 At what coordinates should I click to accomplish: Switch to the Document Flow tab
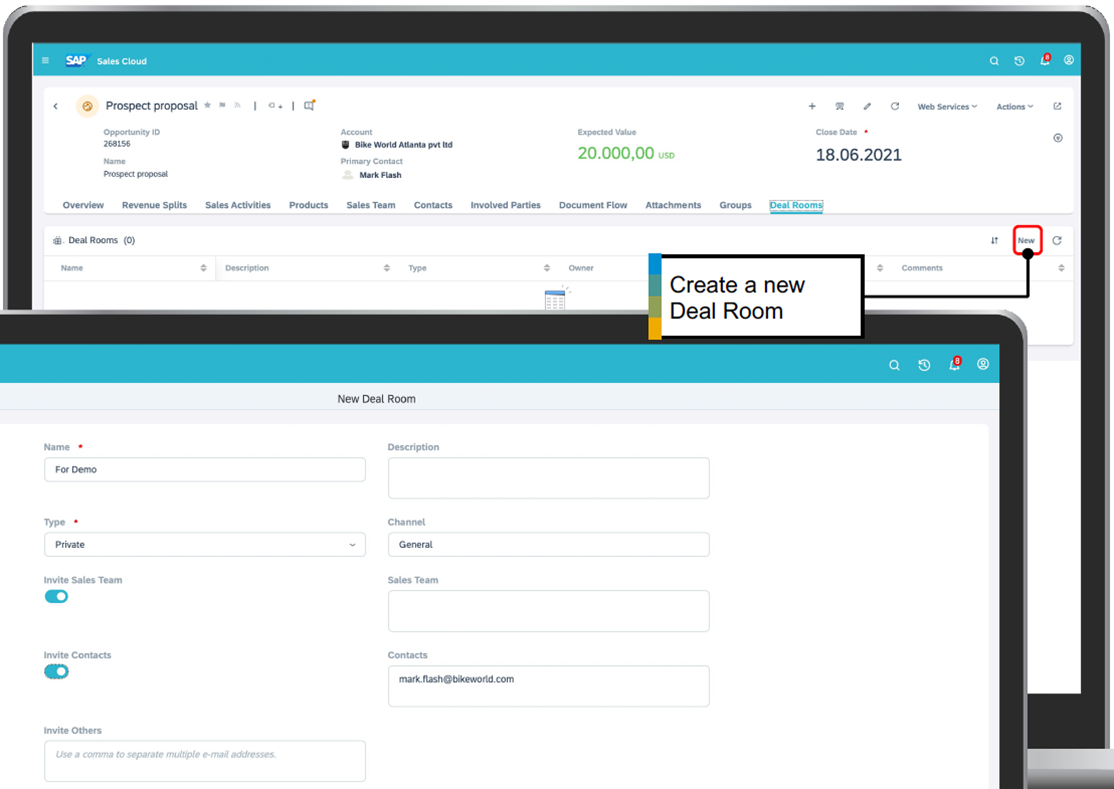point(593,205)
